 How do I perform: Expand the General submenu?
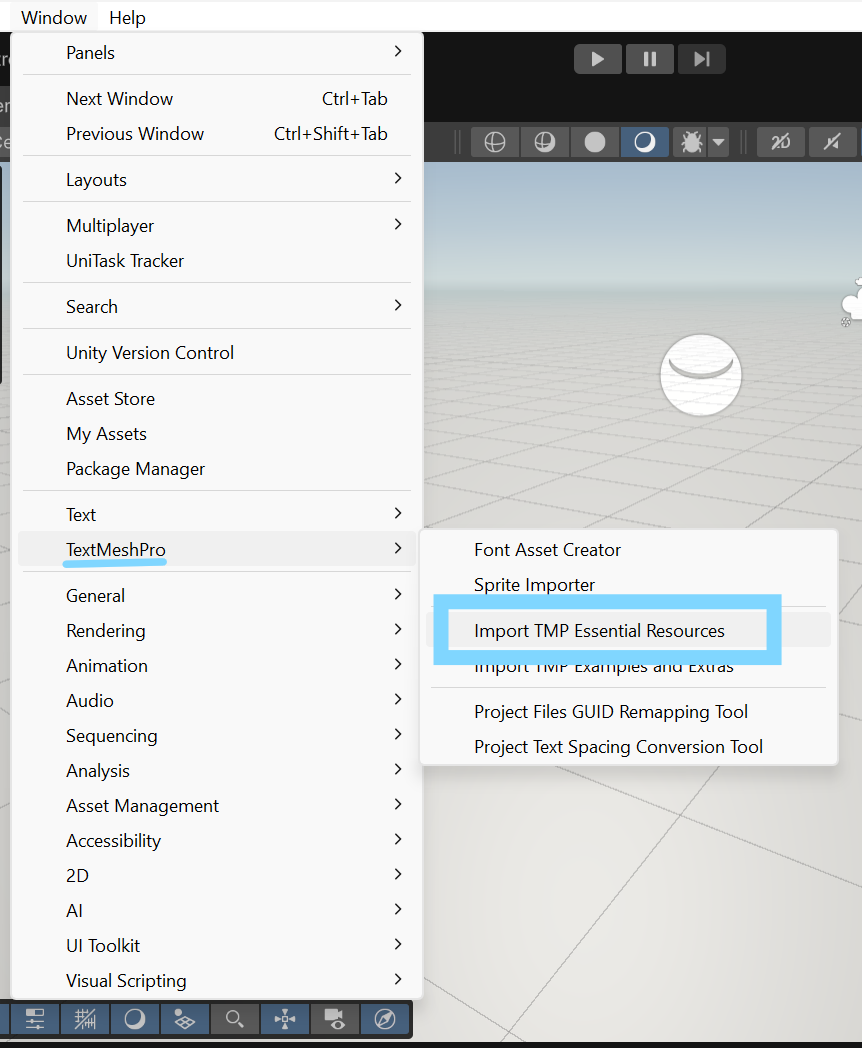click(x=217, y=596)
